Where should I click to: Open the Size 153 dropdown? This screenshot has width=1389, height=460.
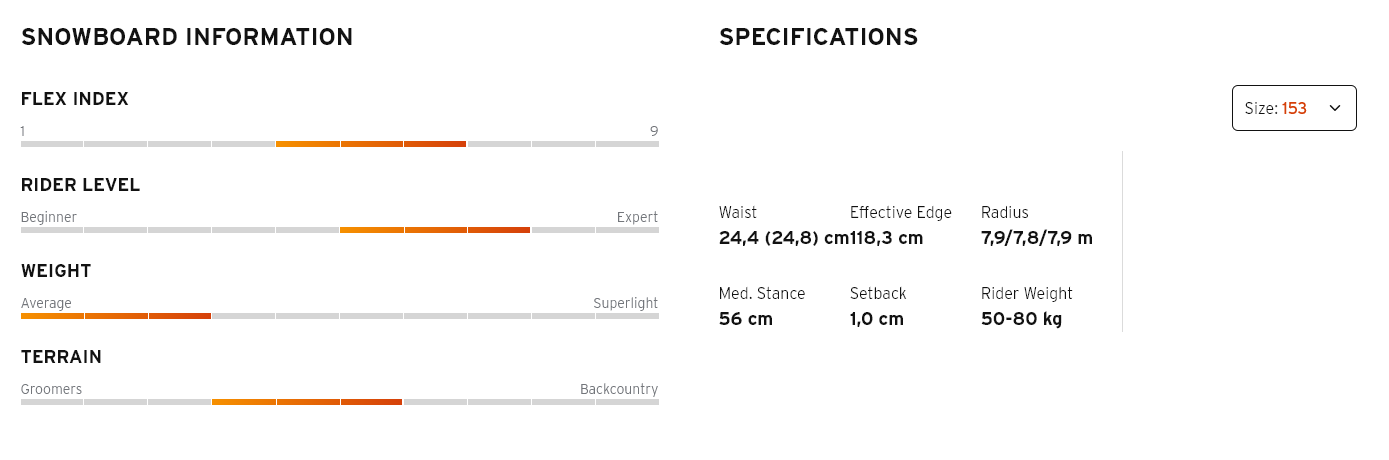tap(1293, 108)
